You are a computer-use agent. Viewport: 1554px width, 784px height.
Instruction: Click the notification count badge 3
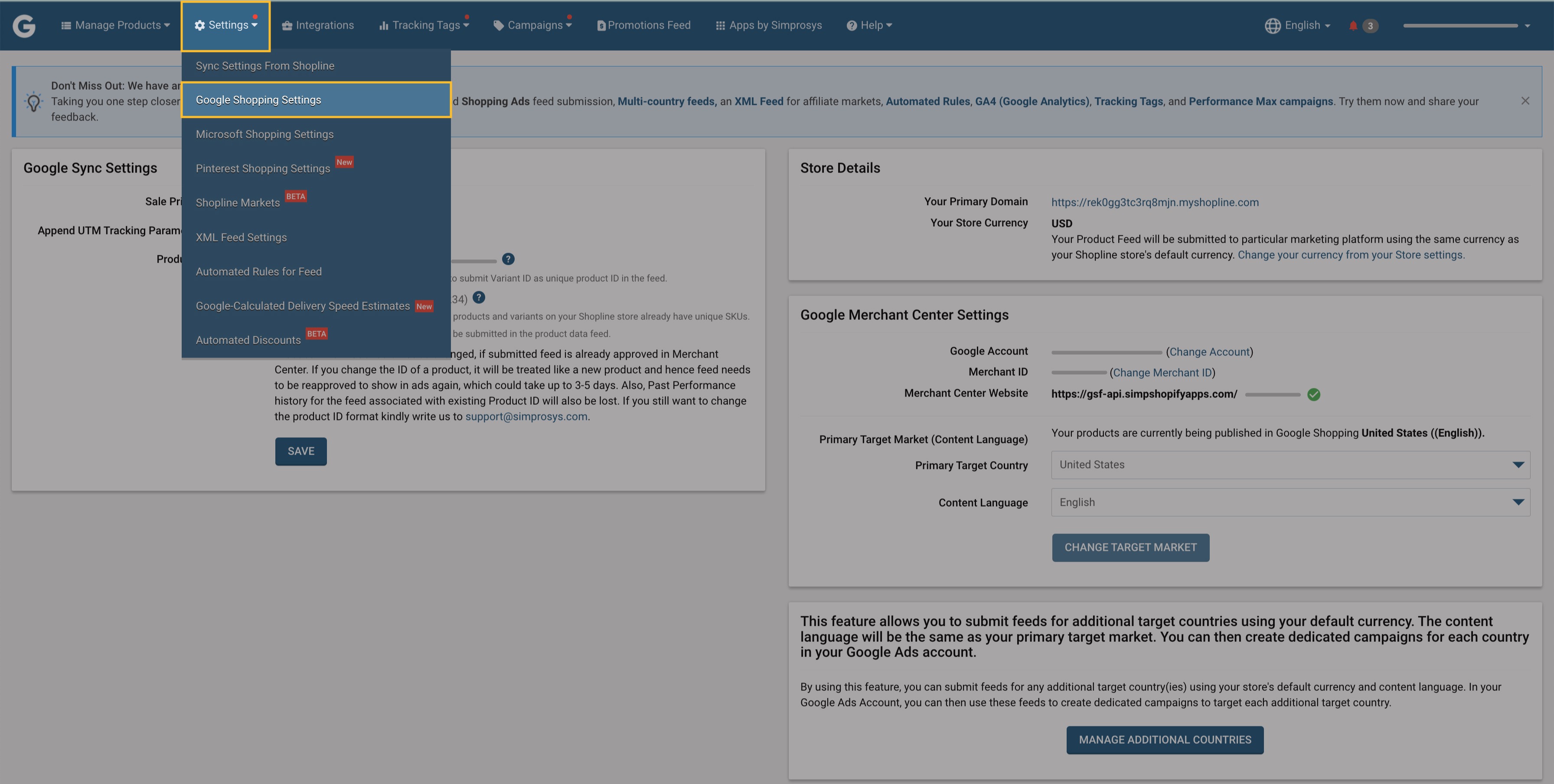1370,26
